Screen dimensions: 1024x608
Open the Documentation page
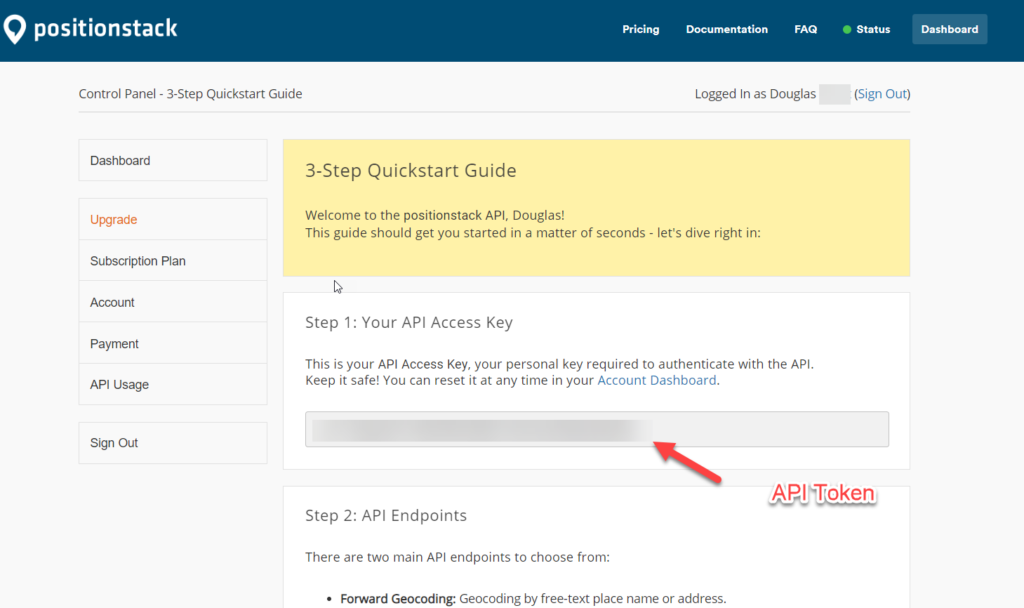pyautogui.click(x=726, y=29)
